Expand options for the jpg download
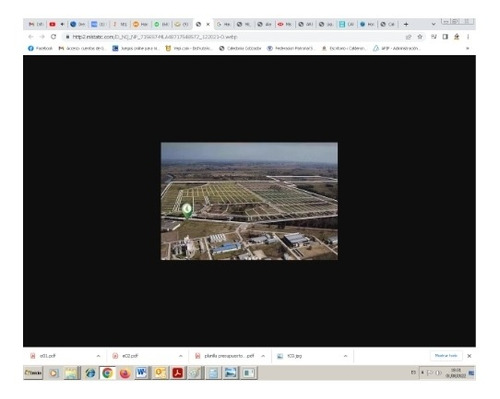The width and height of the screenshot is (500, 399). 345,356
